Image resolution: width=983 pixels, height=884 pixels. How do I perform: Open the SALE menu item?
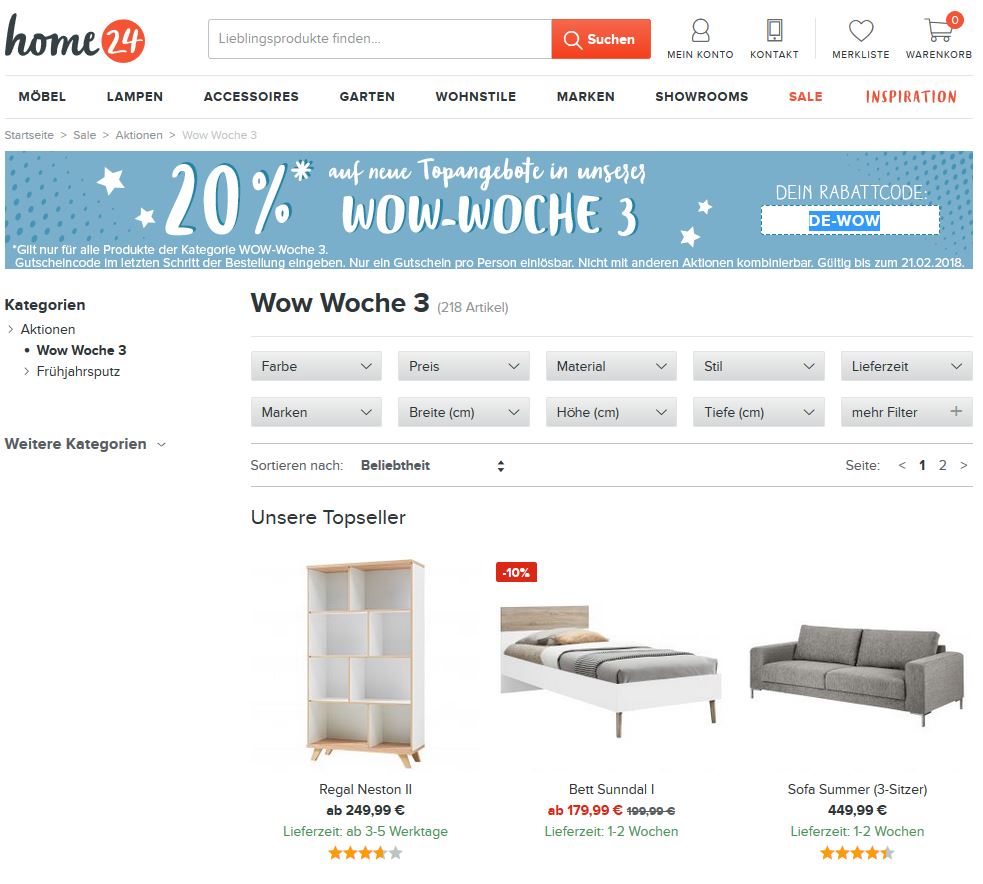pos(806,97)
